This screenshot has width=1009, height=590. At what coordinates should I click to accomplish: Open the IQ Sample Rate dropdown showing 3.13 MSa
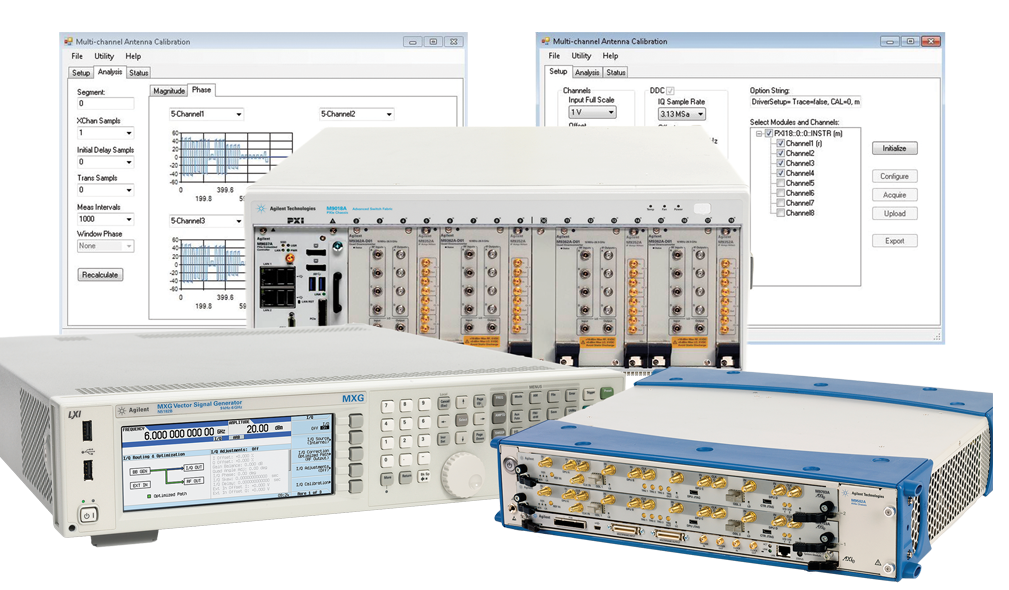[681, 114]
